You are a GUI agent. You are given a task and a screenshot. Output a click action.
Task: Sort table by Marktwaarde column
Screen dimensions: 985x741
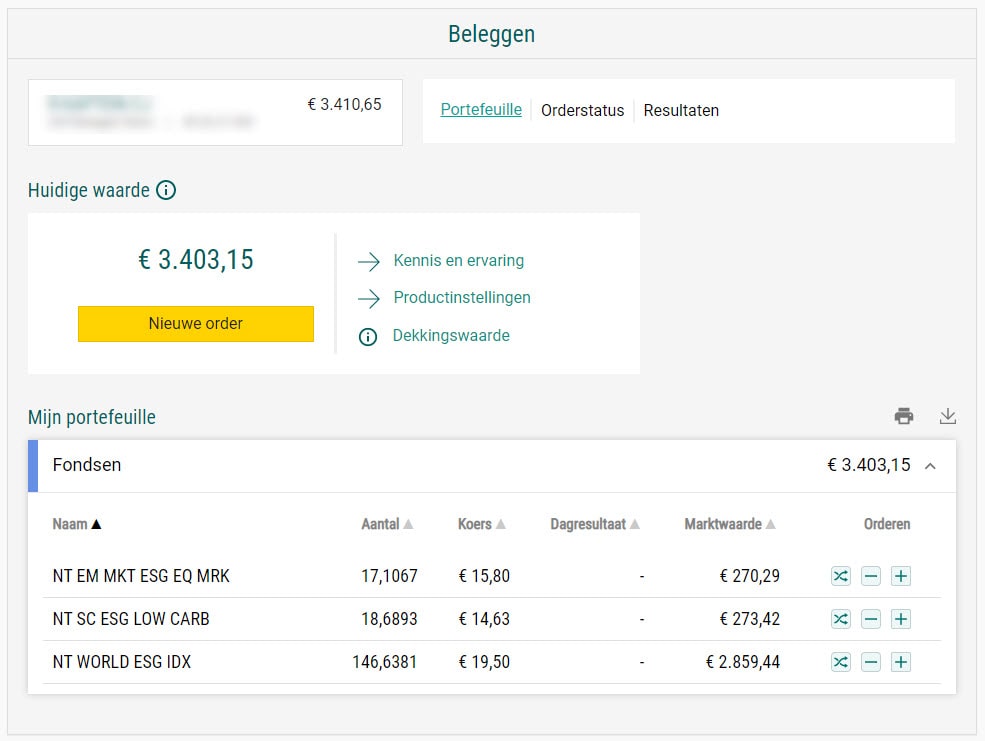tap(730, 524)
